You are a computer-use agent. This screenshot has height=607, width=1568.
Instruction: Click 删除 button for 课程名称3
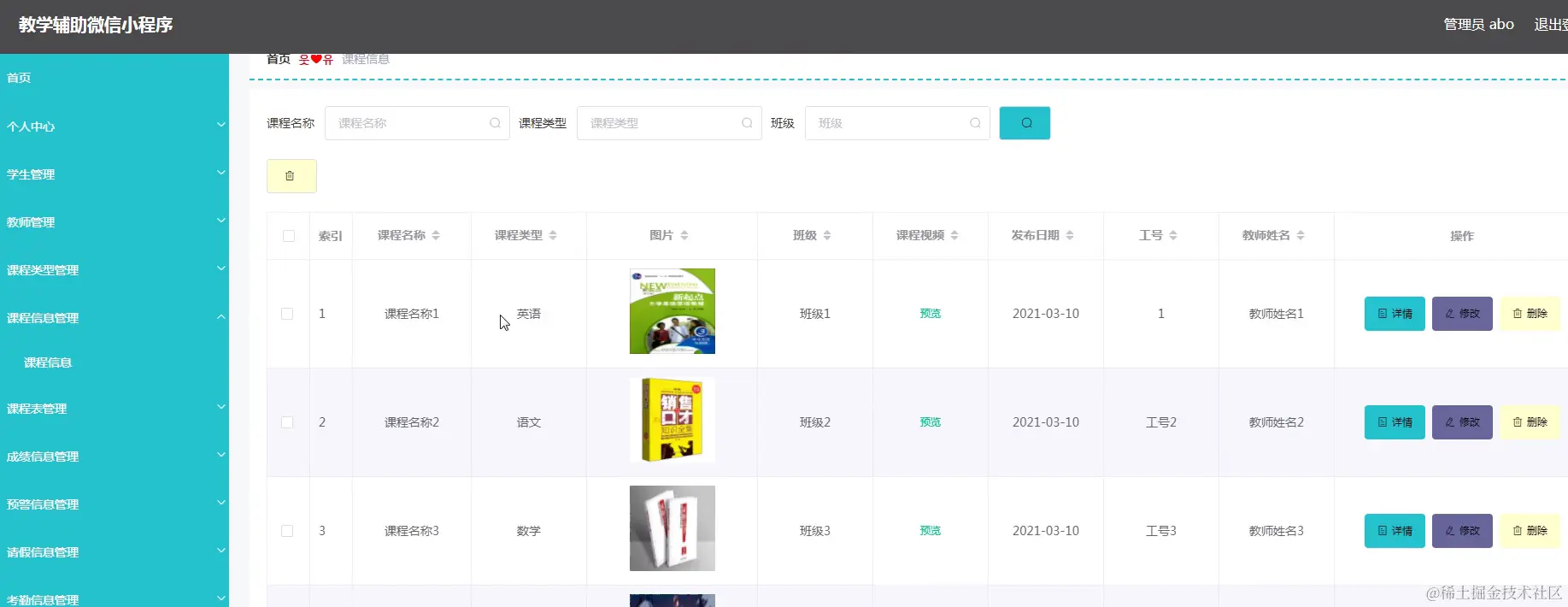tap(1530, 531)
